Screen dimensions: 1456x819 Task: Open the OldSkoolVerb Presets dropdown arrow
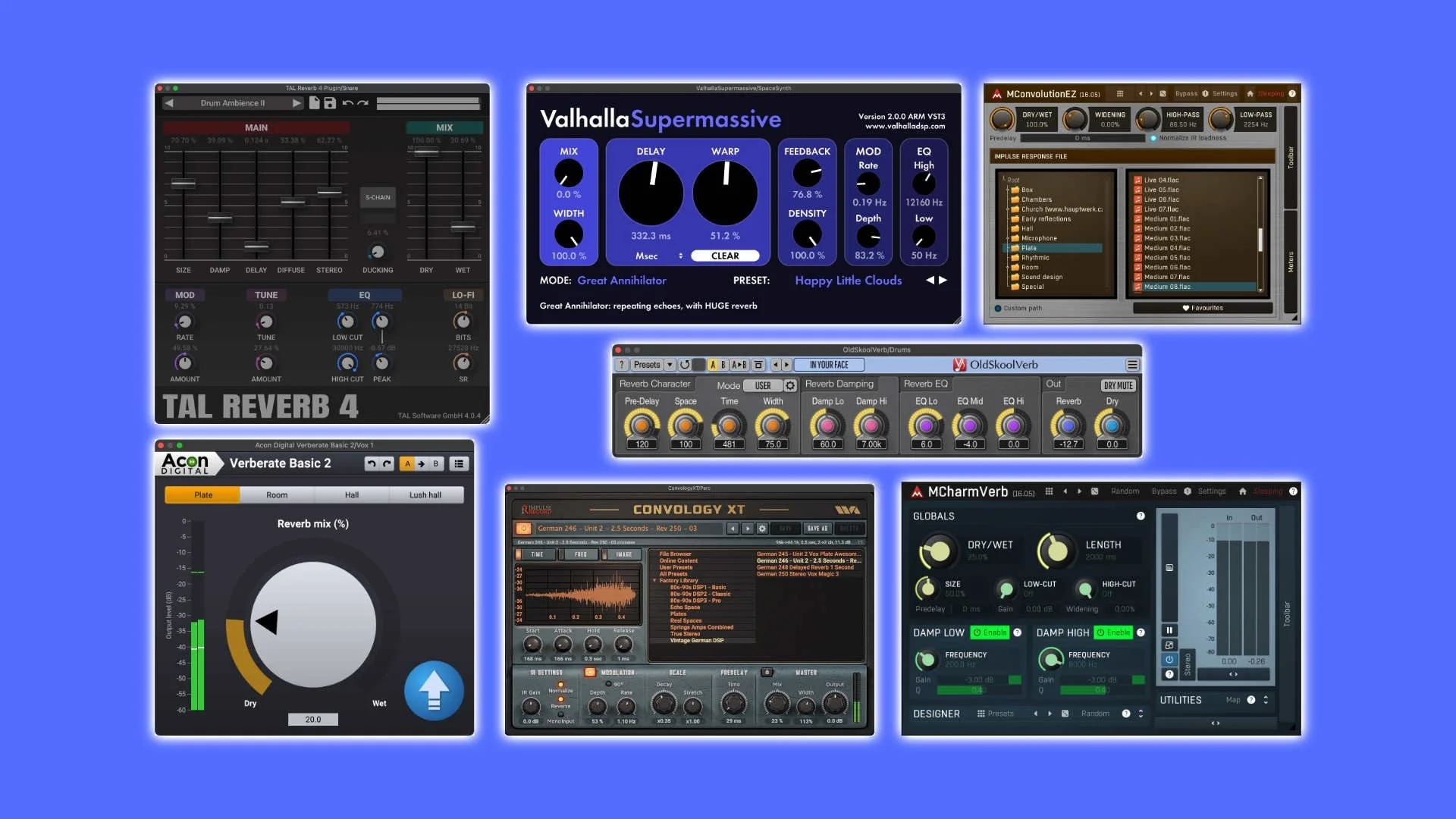(670, 365)
